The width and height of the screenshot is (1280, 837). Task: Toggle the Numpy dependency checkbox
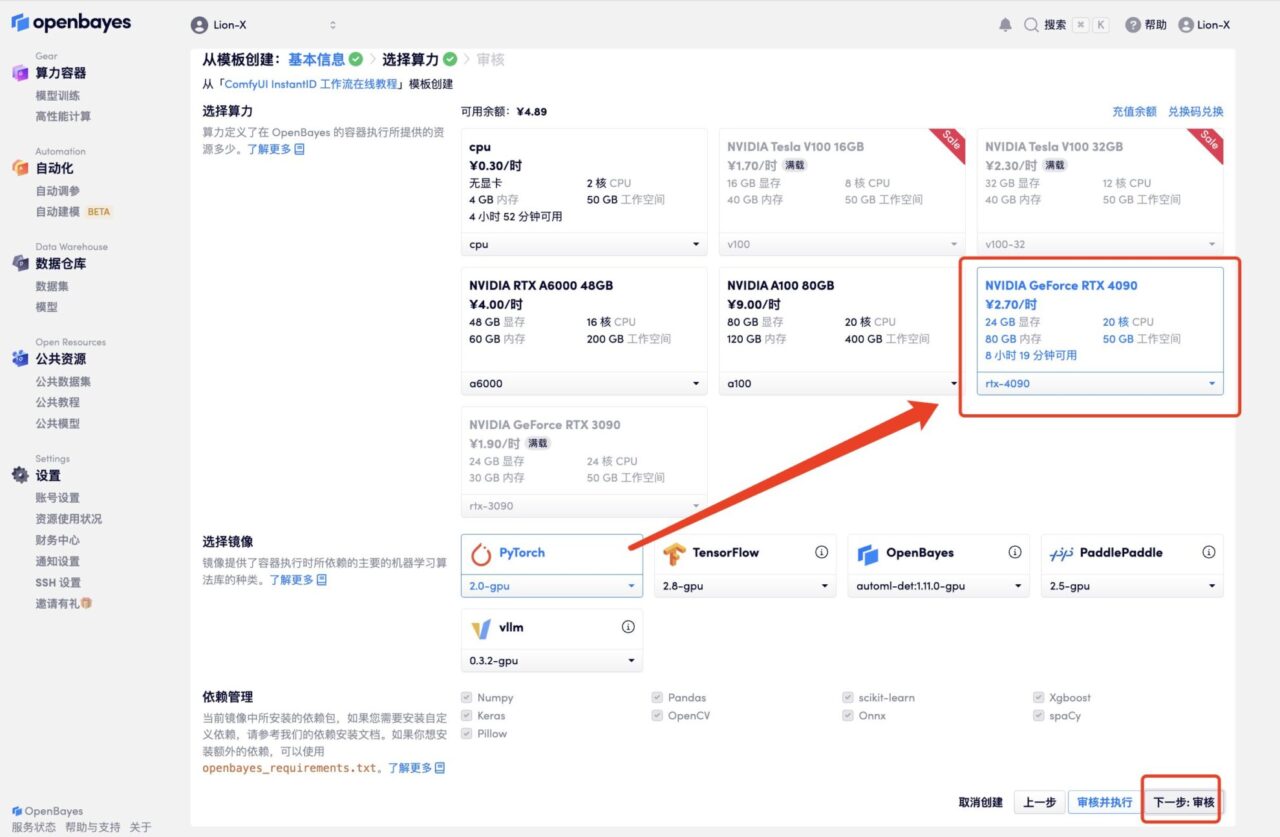(467, 698)
